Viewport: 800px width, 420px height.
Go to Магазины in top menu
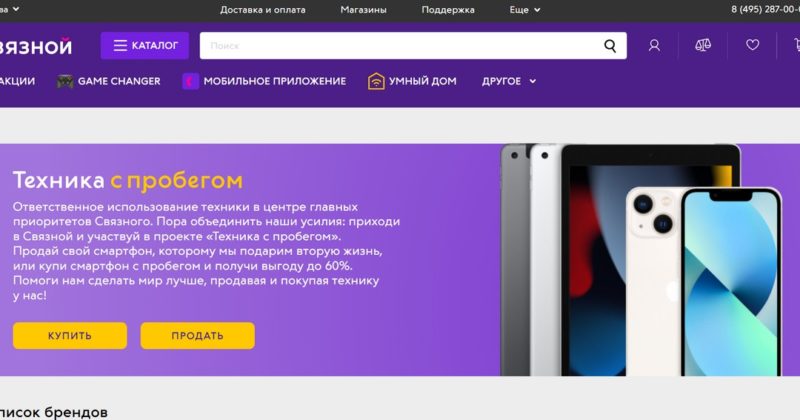[x=363, y=10]
